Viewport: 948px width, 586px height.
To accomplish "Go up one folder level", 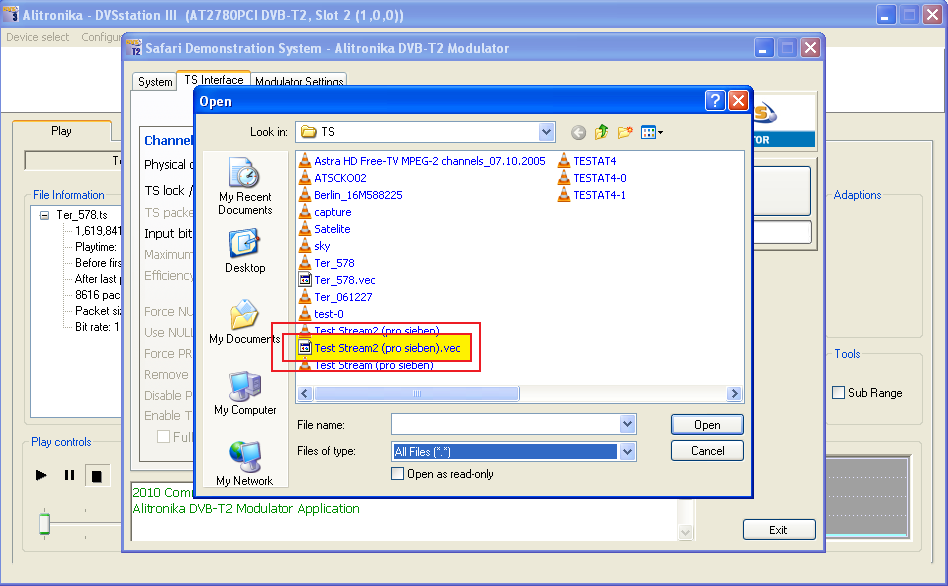I will (x=601, y=132).
